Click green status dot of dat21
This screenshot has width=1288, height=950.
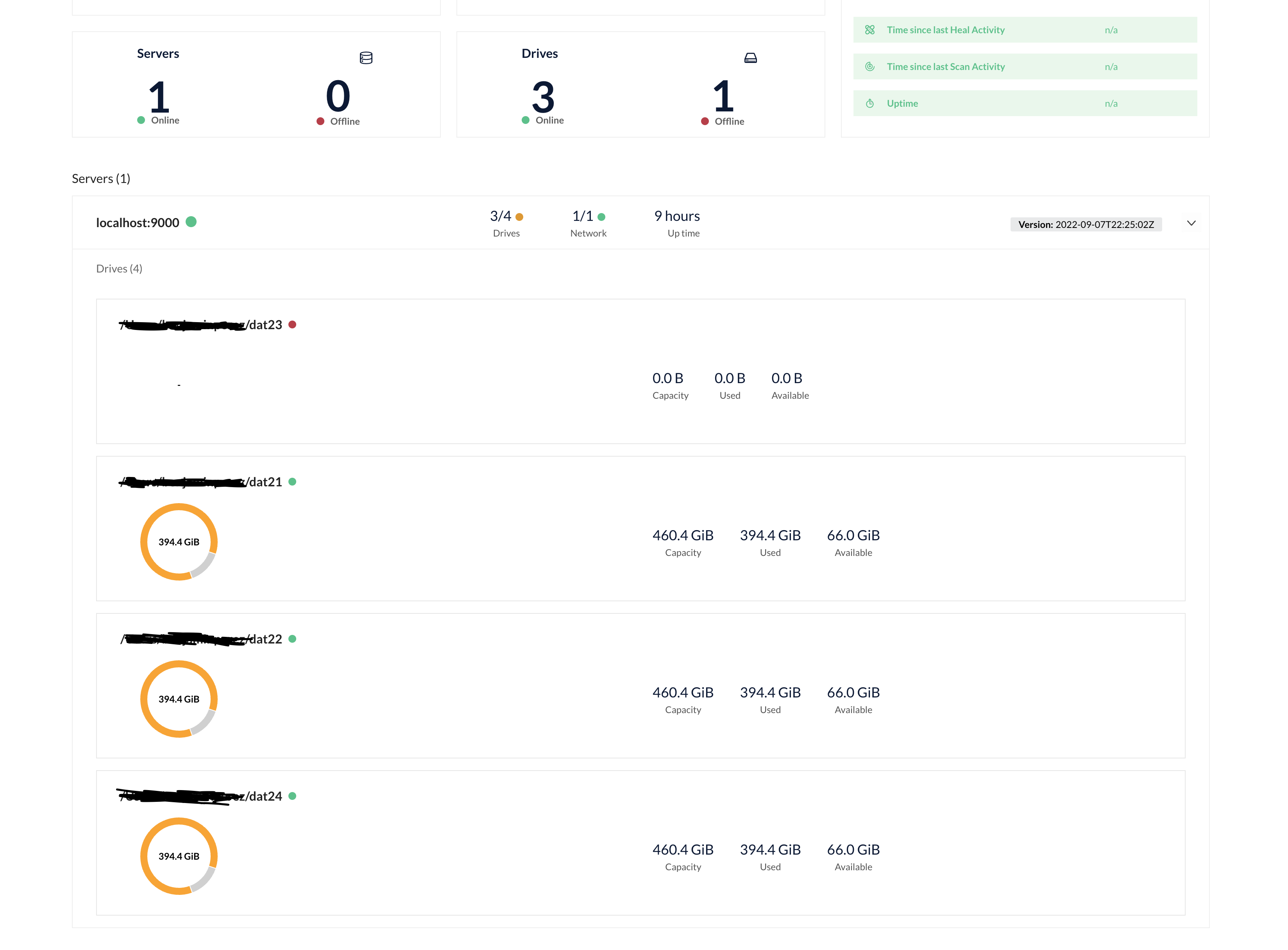(x=292, y=482)
